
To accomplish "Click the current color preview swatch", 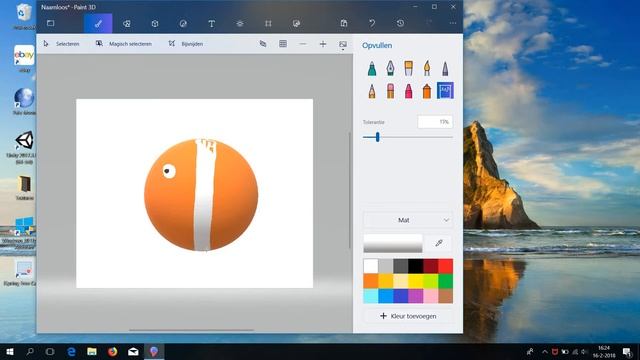I will pyautogui.click(x=393, y=243).
